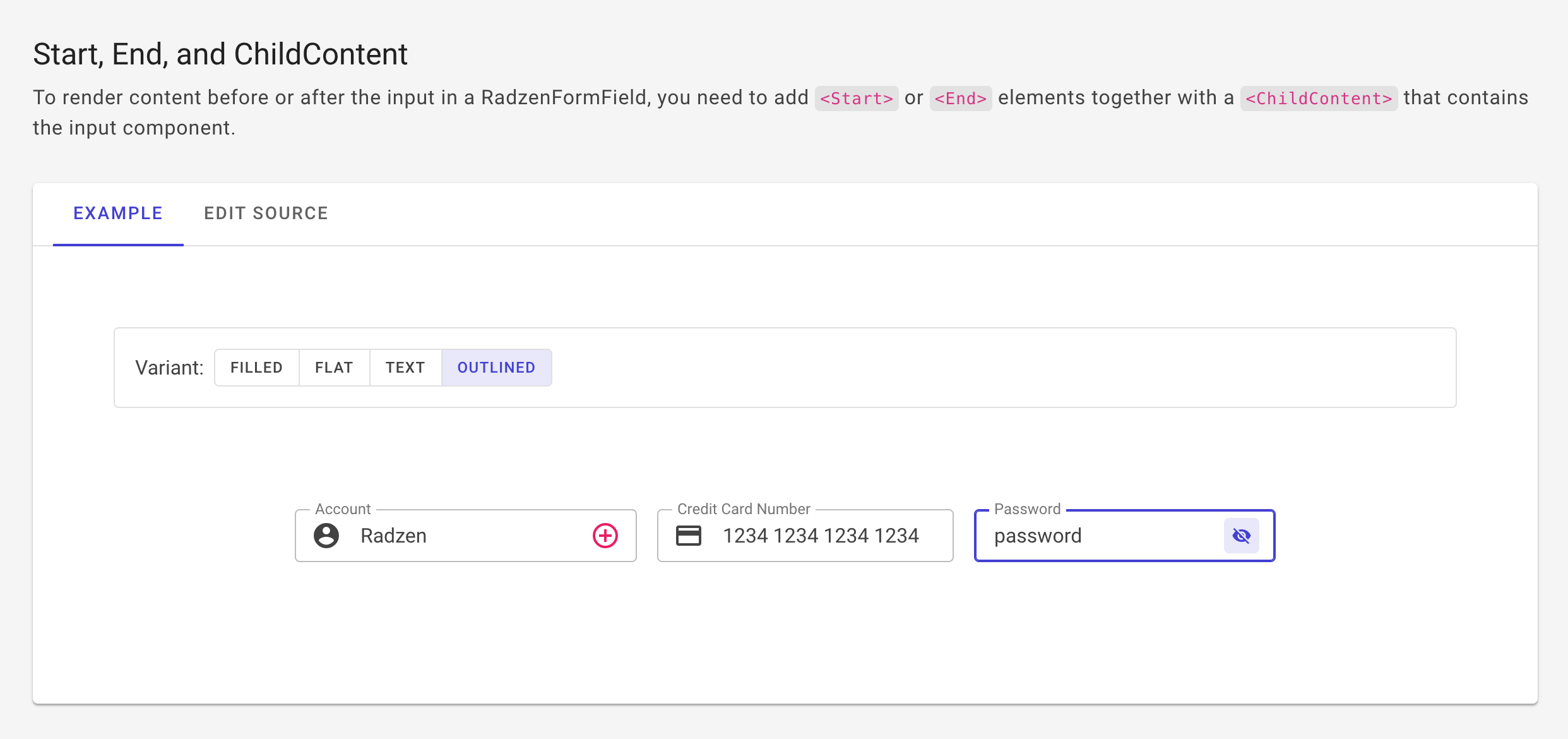Select the Filled variant option

tap(256, 368)
